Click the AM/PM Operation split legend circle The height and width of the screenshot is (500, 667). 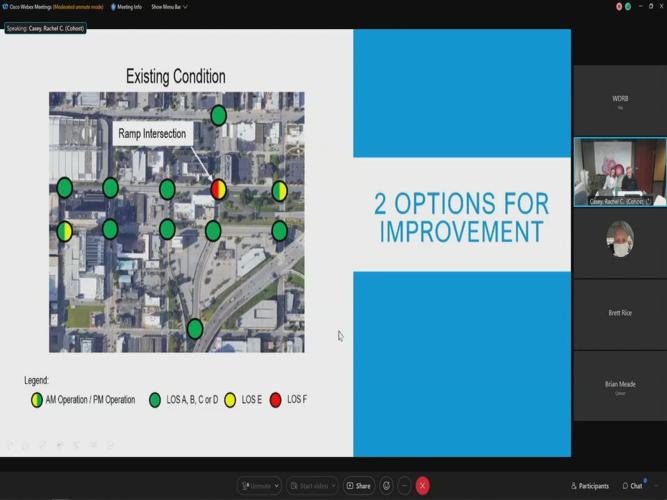coord(37,400)
